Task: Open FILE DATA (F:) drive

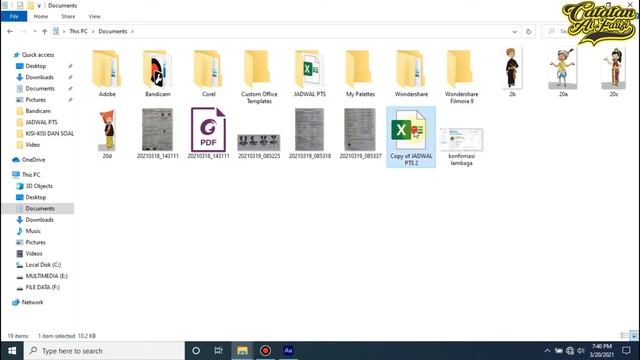Action: 42,287
